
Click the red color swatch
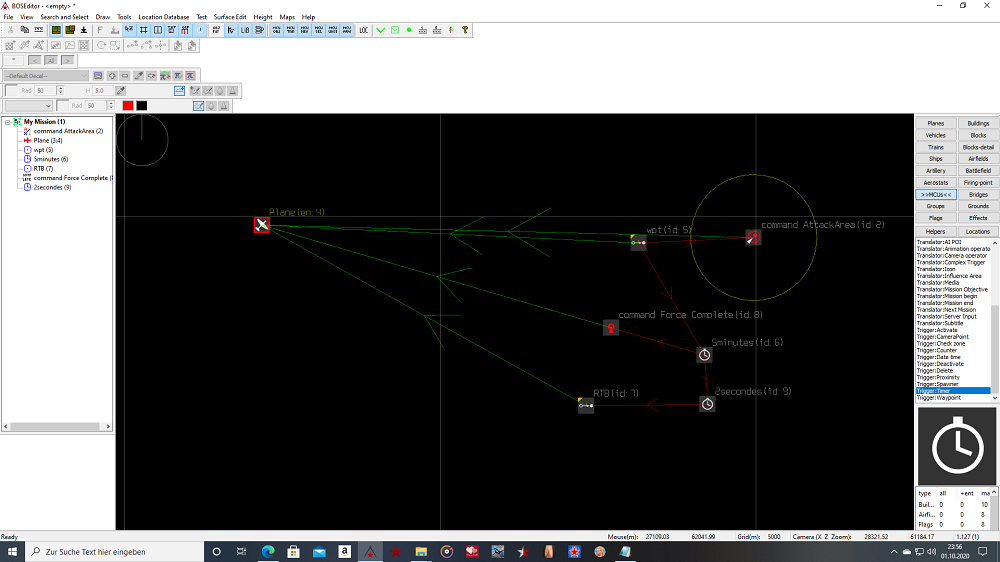coord(128,106)
